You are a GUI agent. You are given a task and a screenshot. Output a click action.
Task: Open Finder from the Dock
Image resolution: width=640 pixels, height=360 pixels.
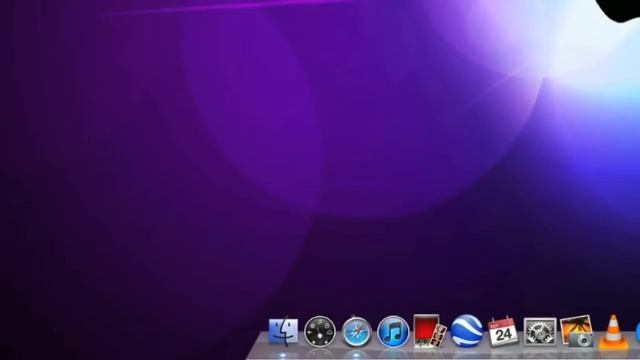(283, 331)
